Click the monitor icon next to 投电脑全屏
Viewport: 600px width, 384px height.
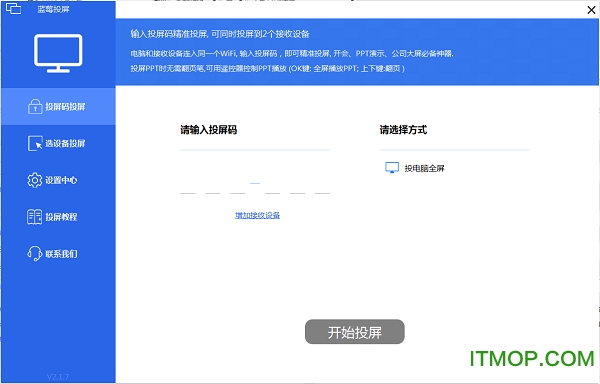[392, 168]
